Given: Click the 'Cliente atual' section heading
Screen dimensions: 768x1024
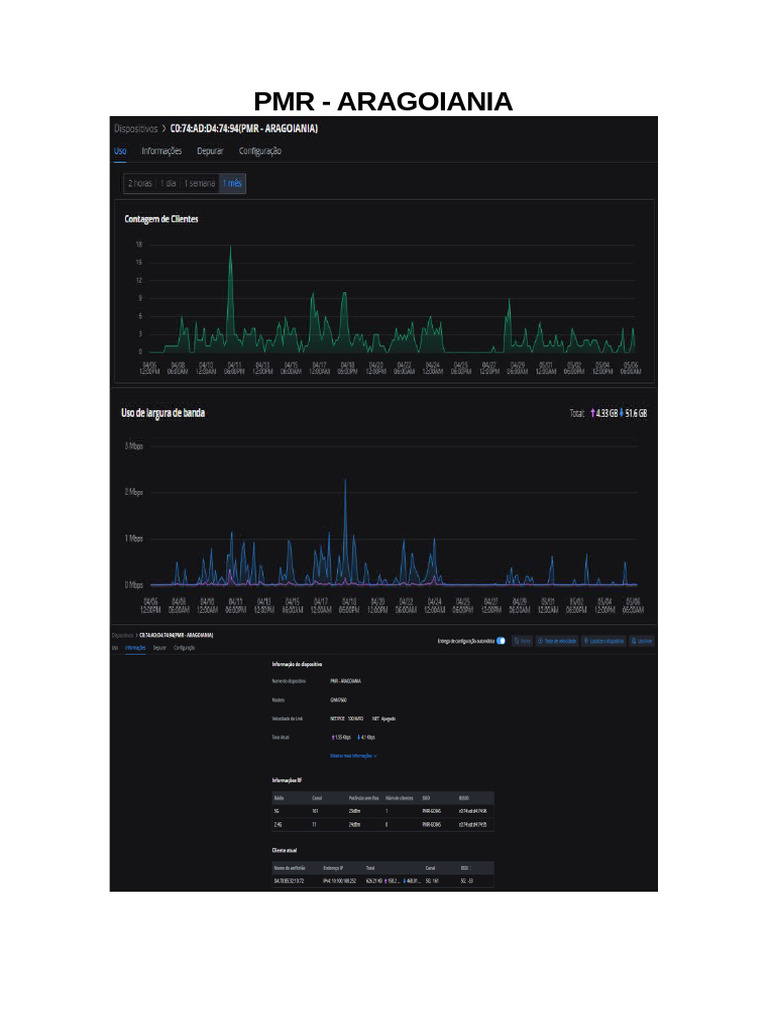Looking at the screenshot, I should [284, 850].
